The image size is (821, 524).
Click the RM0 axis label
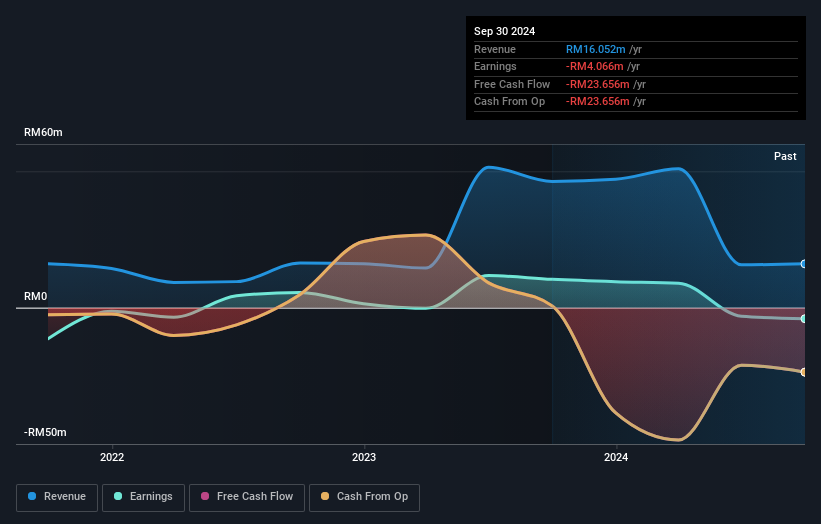pyautogui.click(x=35, y=296)
